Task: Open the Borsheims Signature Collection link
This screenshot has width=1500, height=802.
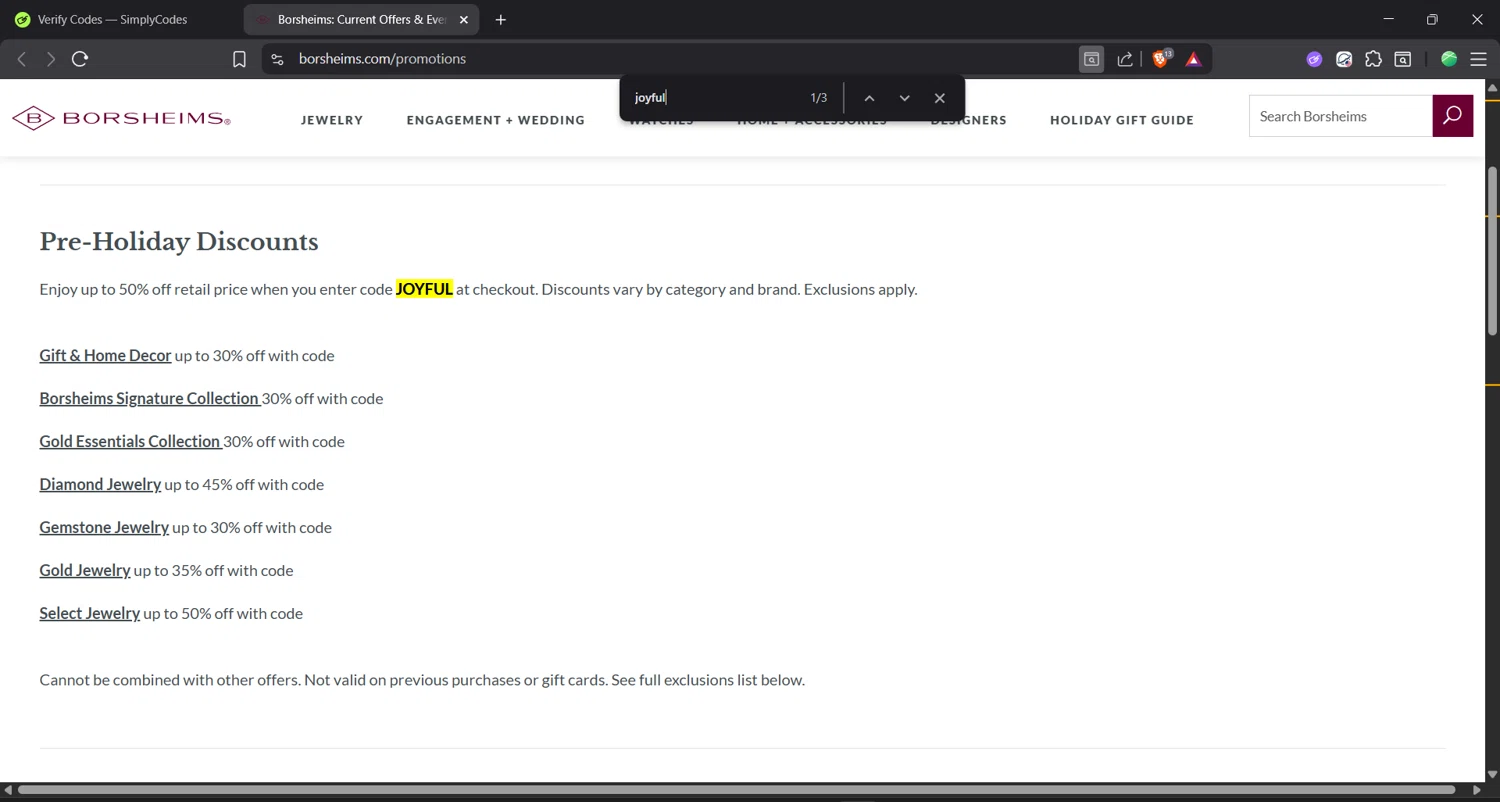Action: pyautogui.click(x=149, y=398)
